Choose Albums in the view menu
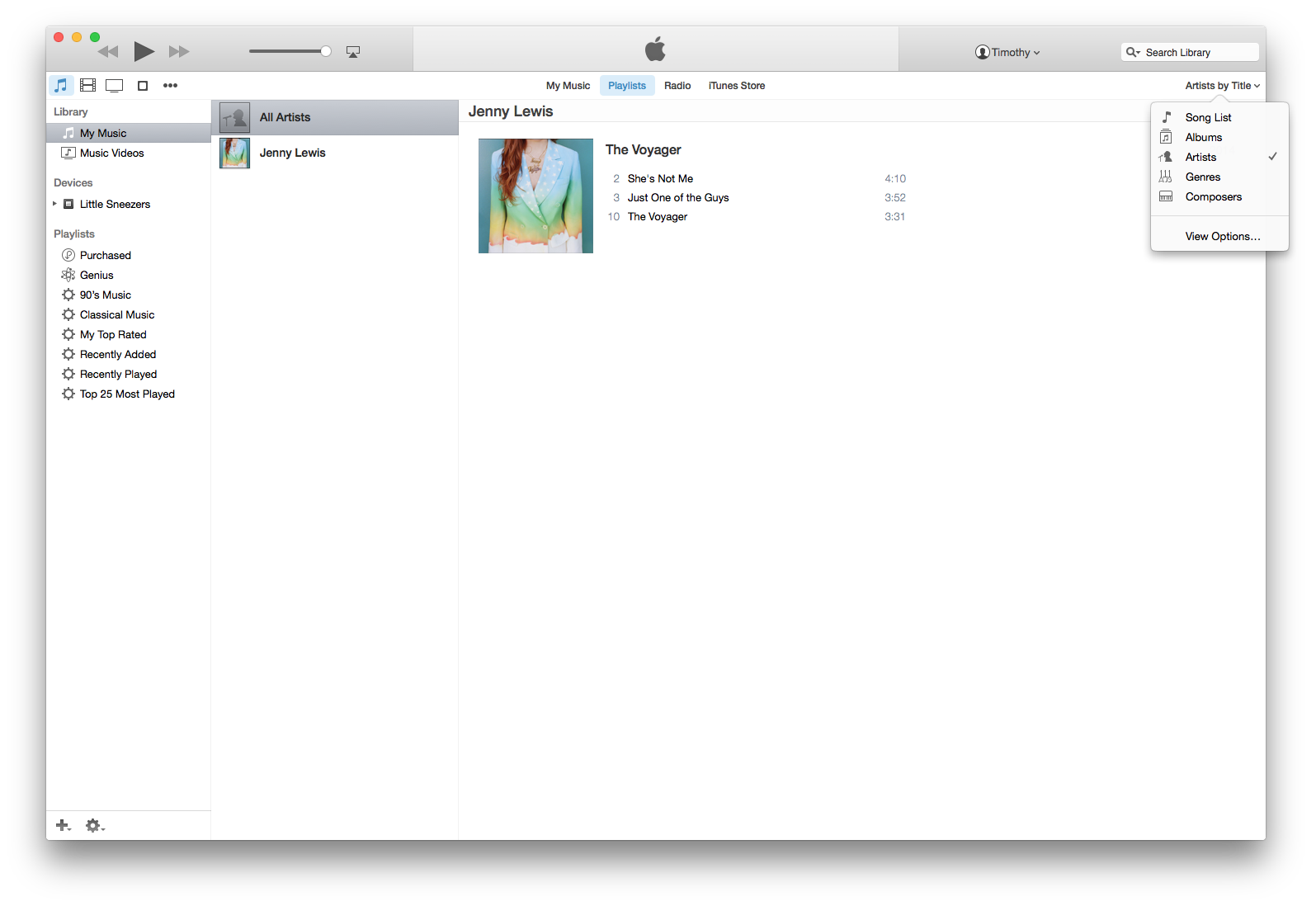Viewport: 1316px width, 906px height. (x=1219, y=137)
